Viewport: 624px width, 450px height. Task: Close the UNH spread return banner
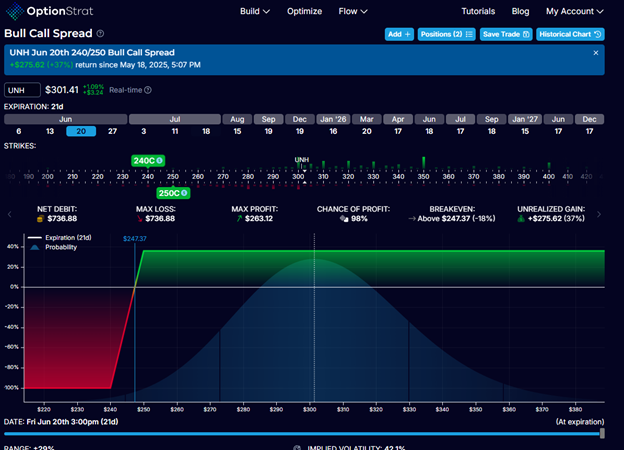point(596,53)
